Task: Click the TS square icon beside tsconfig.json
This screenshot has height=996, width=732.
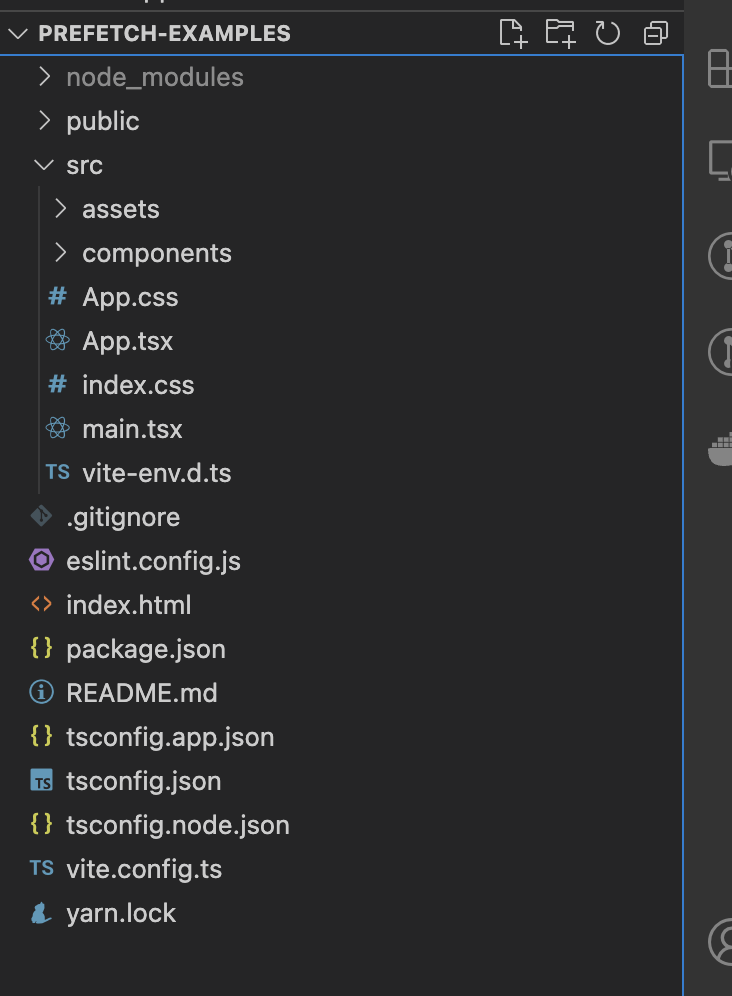Action: coord(41,780)
